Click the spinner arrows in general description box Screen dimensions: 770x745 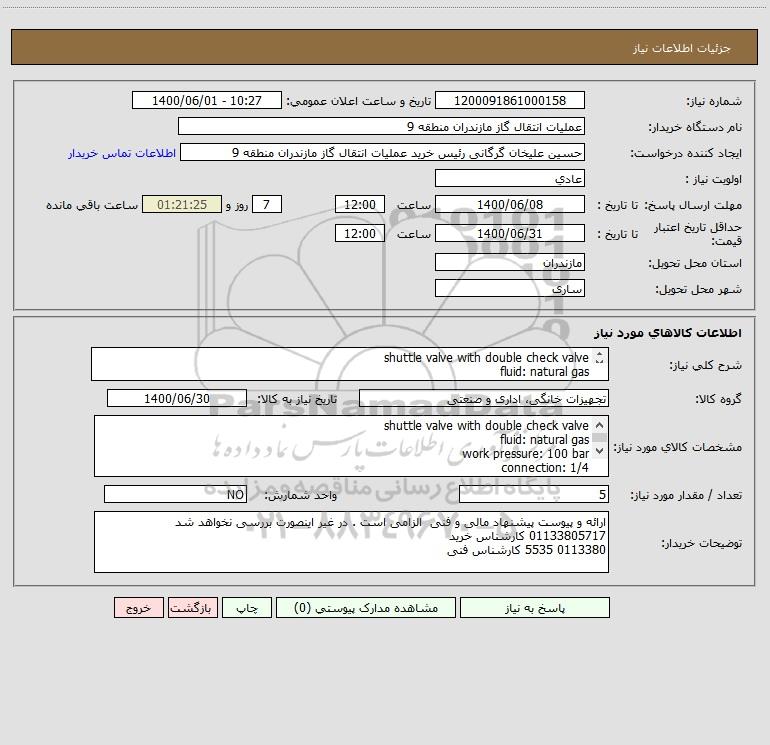(599, 358)
